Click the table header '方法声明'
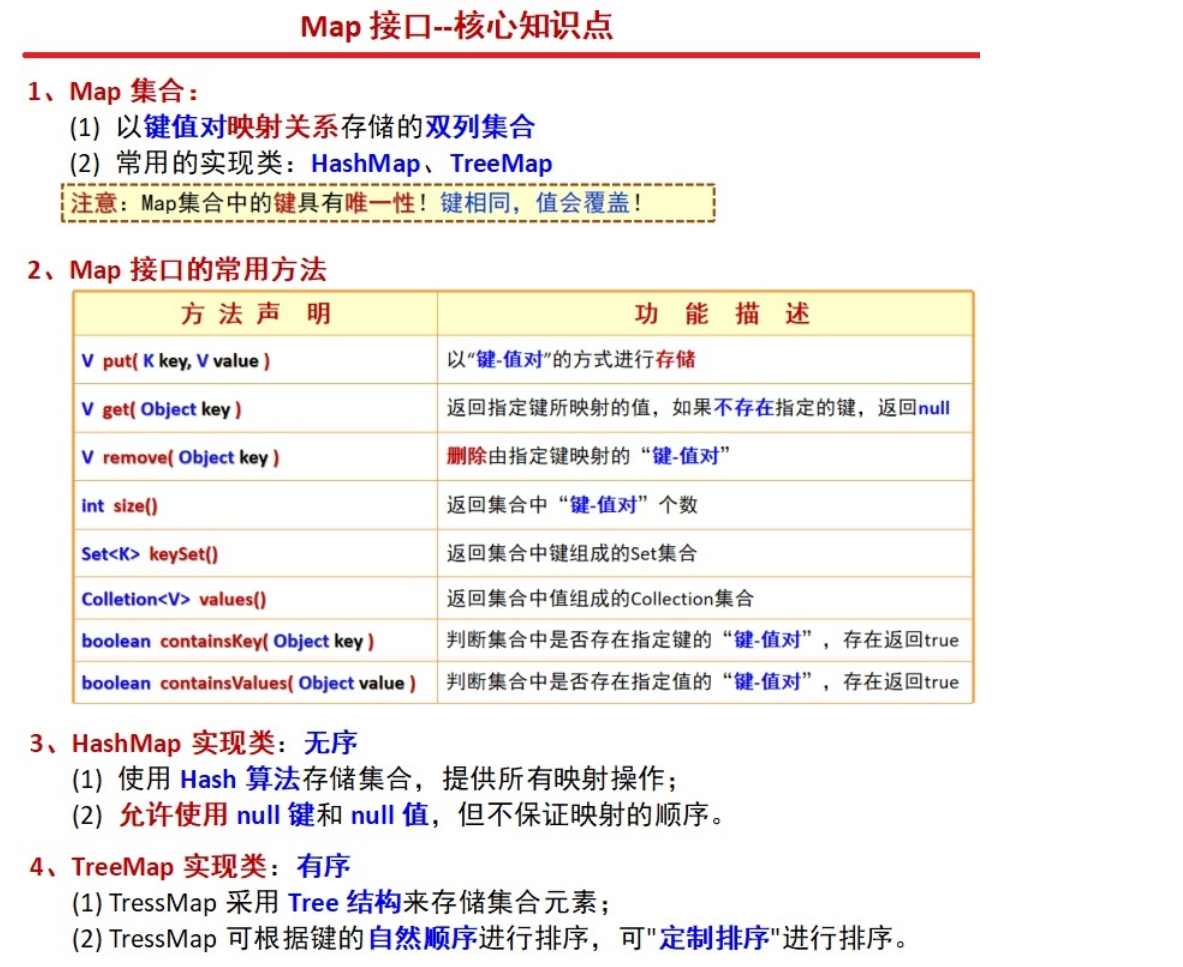The image size is (1183, 967). (x=256, y=313)
